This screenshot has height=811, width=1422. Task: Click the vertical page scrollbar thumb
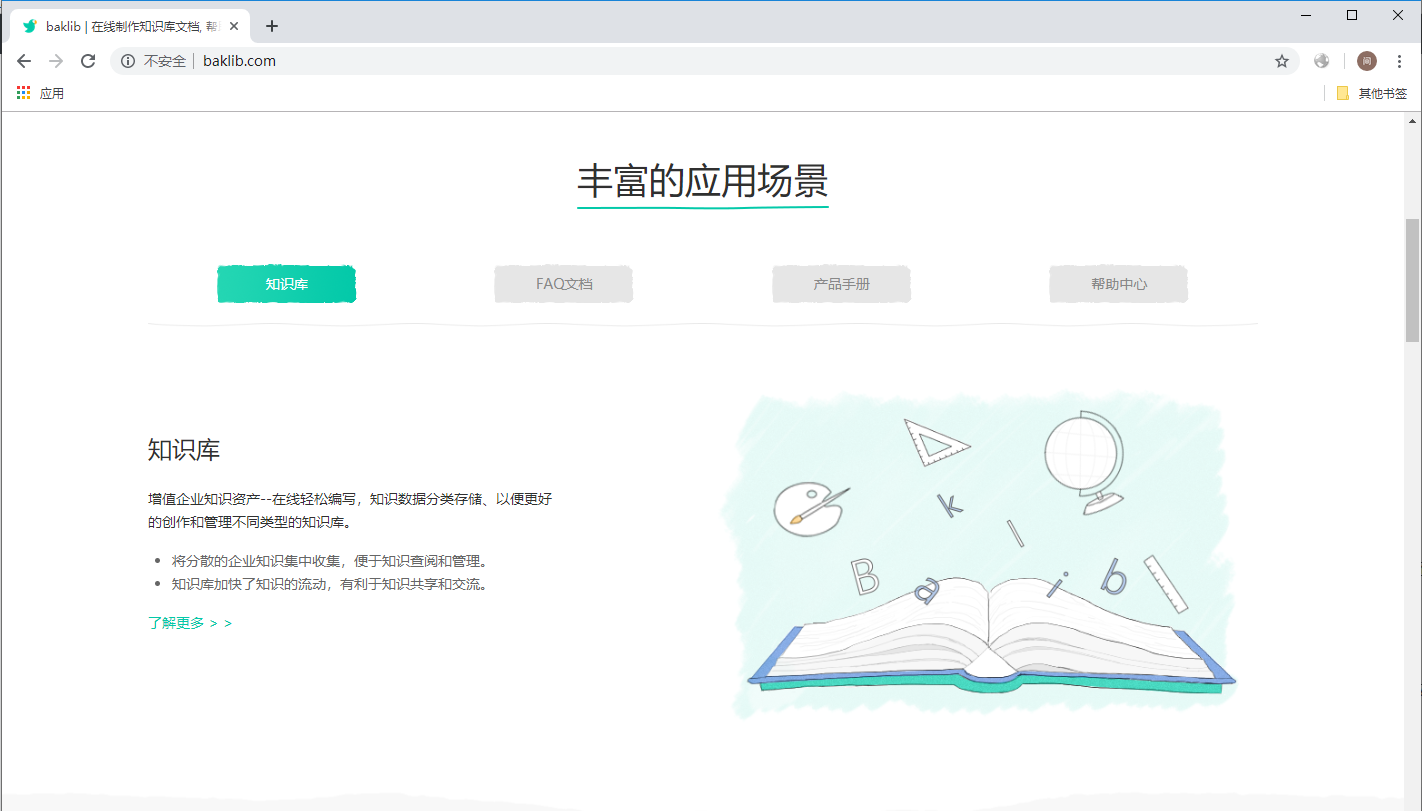point(1412,280)
